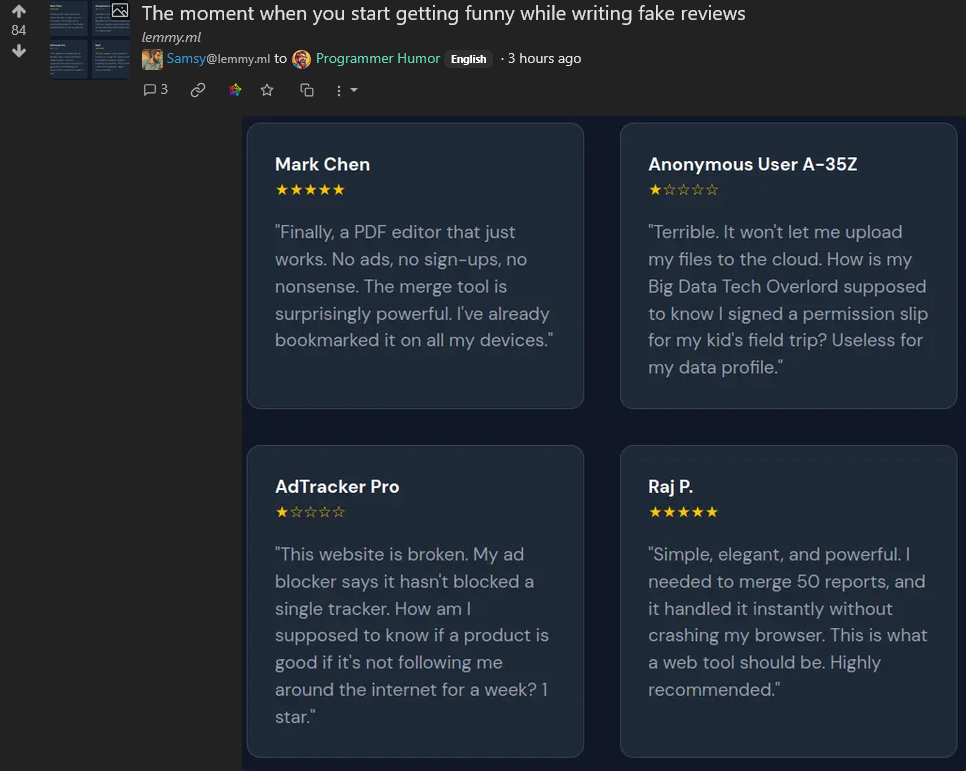The width and height of the screenshot is (966, 771).
Task: Open the post thumbnail image preview
Action: pyautogui.click(x=90, y=39)
